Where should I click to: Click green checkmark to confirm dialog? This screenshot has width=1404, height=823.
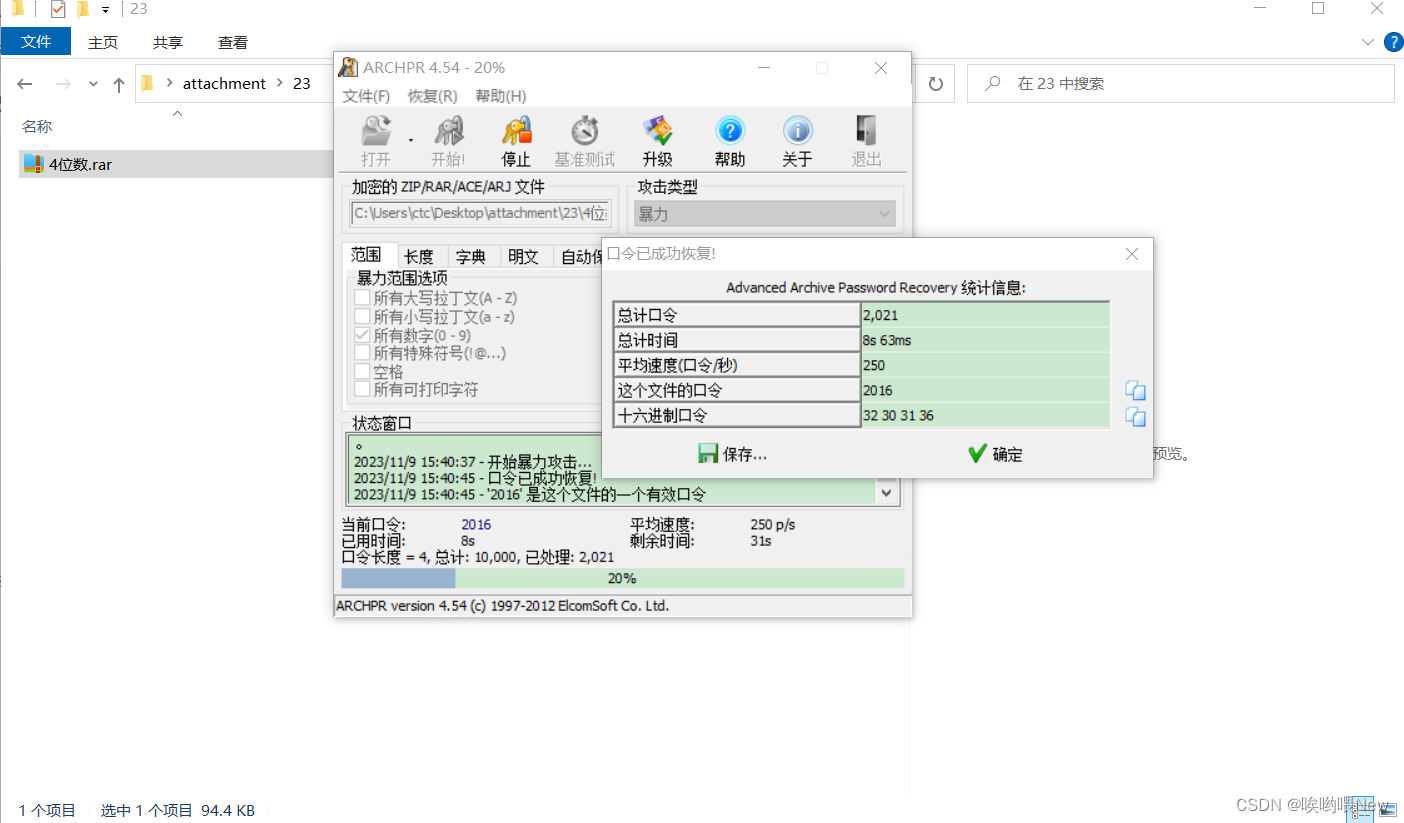pyautogui.click(x=978, y=454)
